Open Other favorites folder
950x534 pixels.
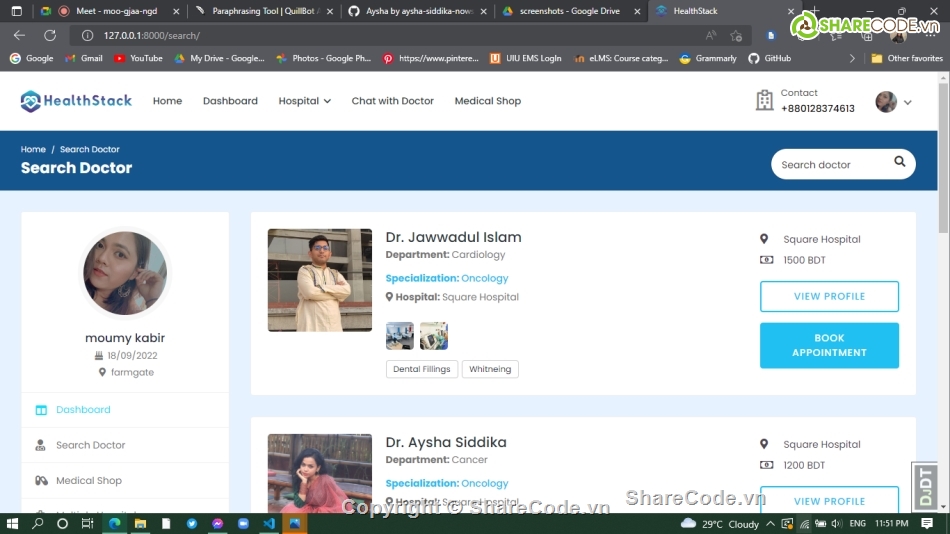point(906,58)
